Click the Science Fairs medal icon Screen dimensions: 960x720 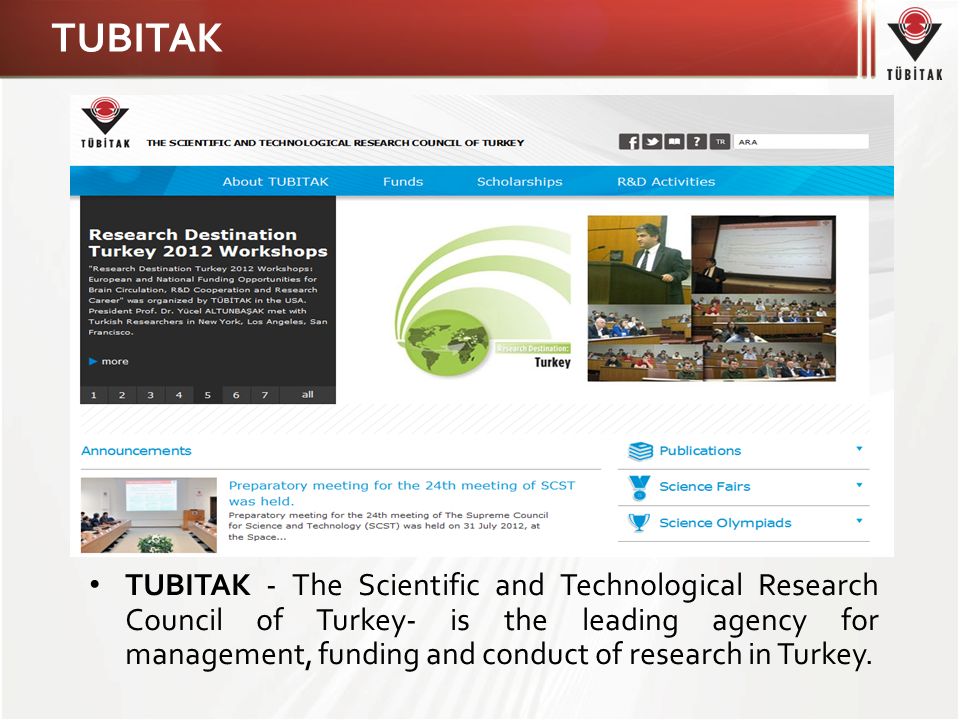click(639, 488)
